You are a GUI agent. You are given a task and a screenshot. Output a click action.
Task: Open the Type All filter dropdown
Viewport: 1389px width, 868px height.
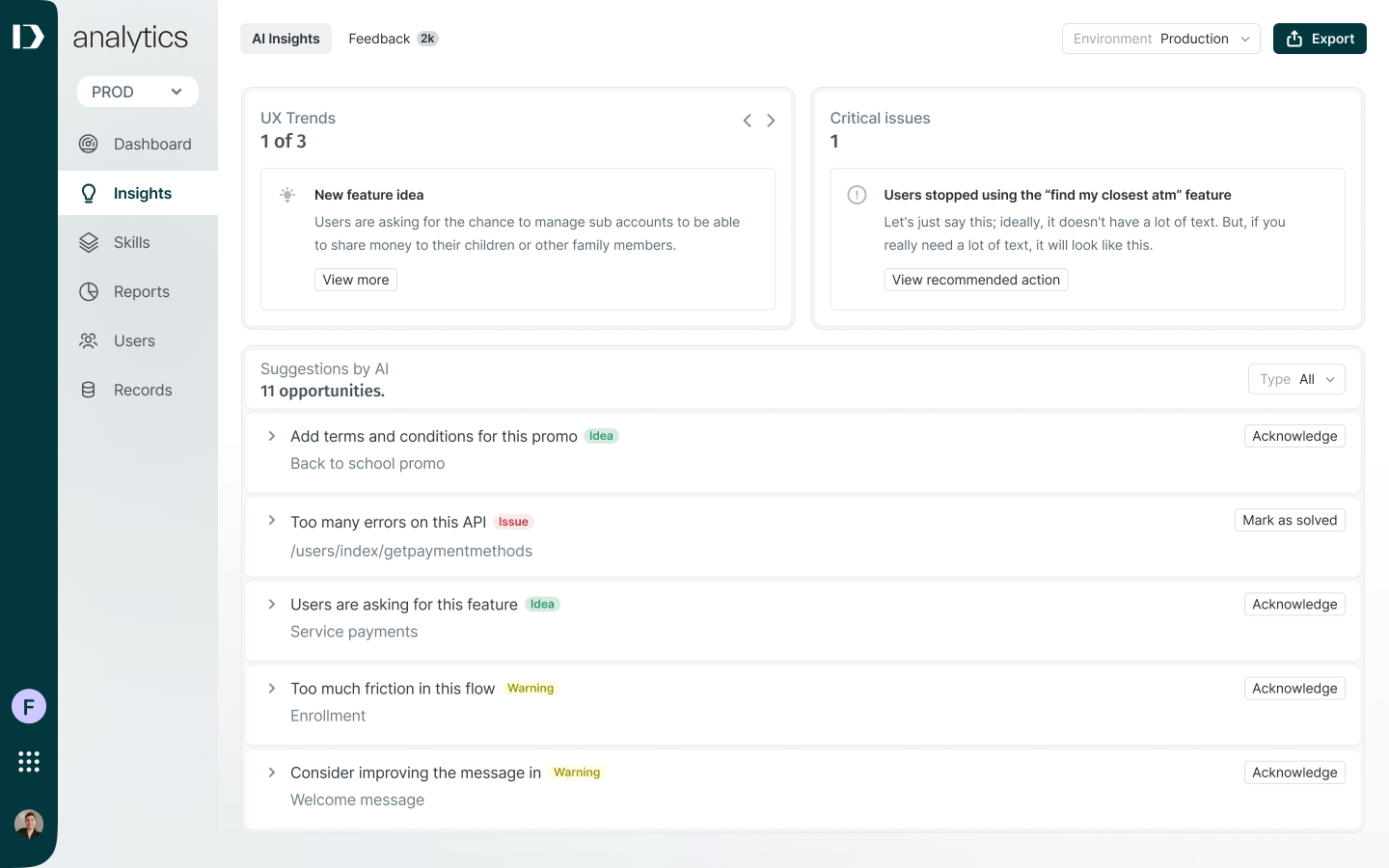[x=1295, y=379]
